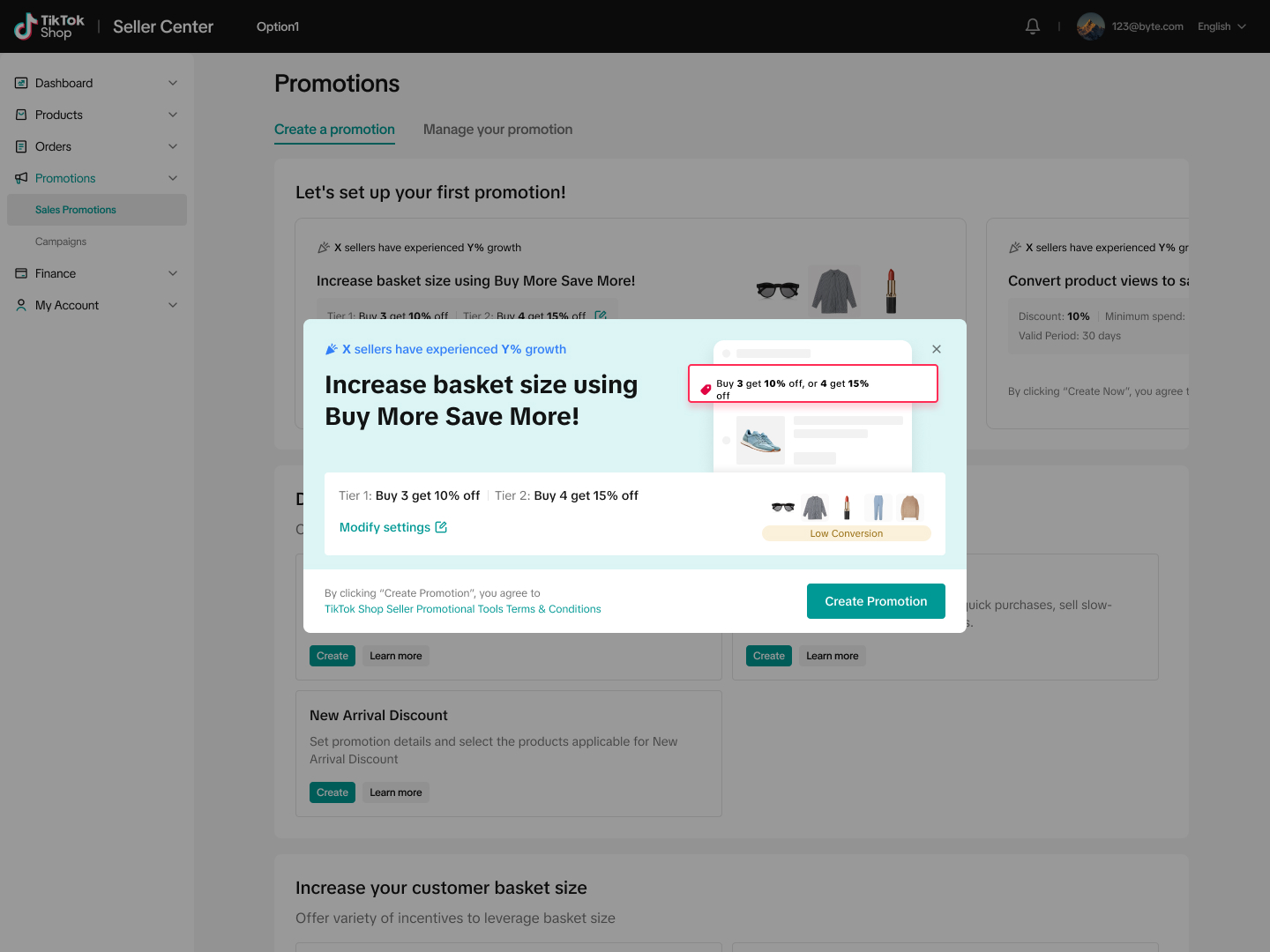Click the Dashboard sidebar icon
This screenshot has width=1270, height=952.
[x=21, y=83]
